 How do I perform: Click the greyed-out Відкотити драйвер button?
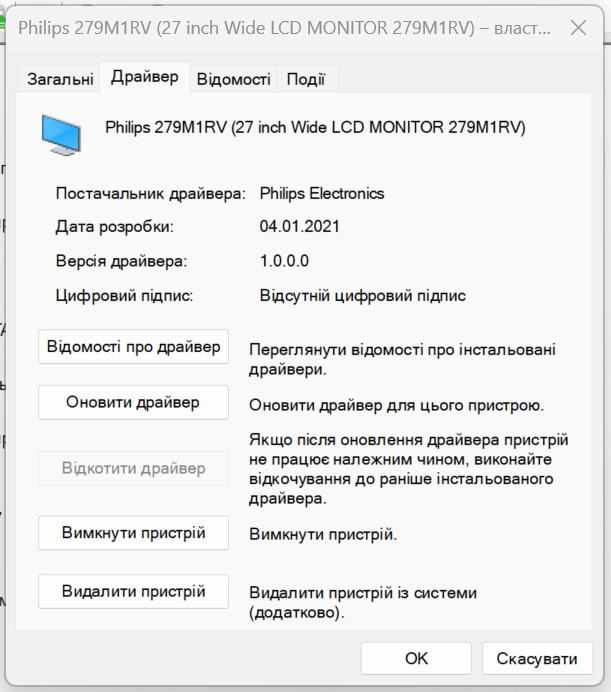click(133, 468)
